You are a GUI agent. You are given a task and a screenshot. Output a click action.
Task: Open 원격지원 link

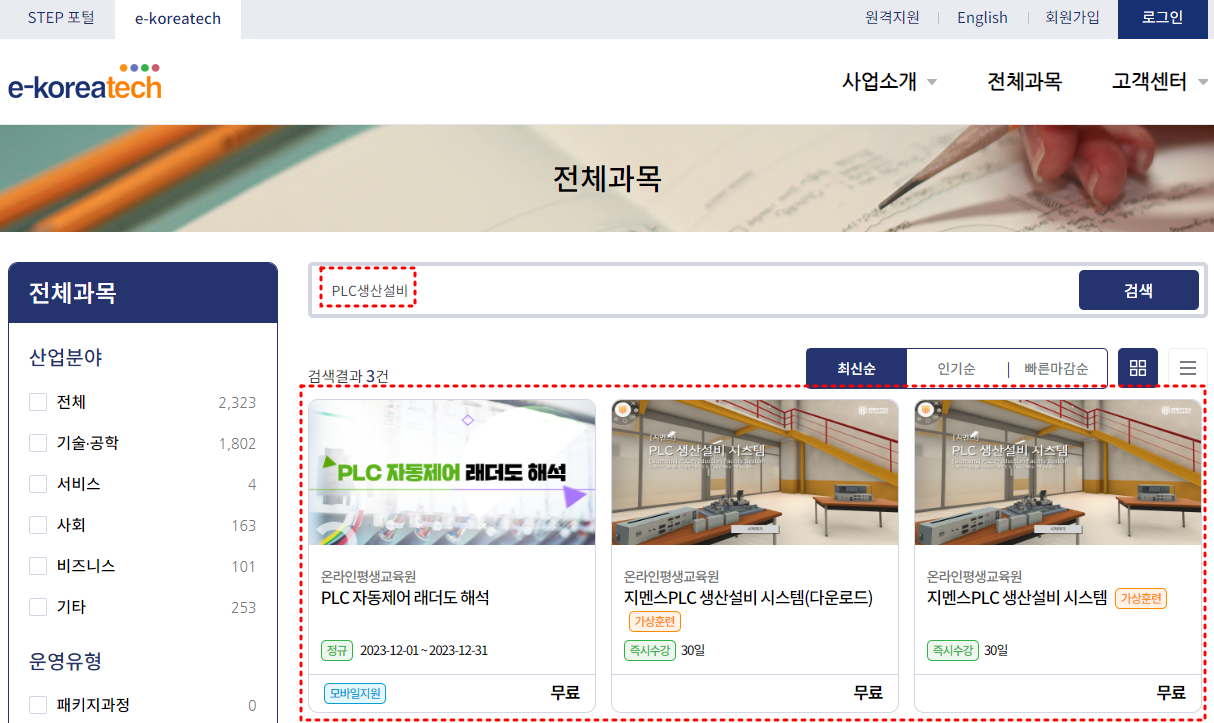[892, 18]
